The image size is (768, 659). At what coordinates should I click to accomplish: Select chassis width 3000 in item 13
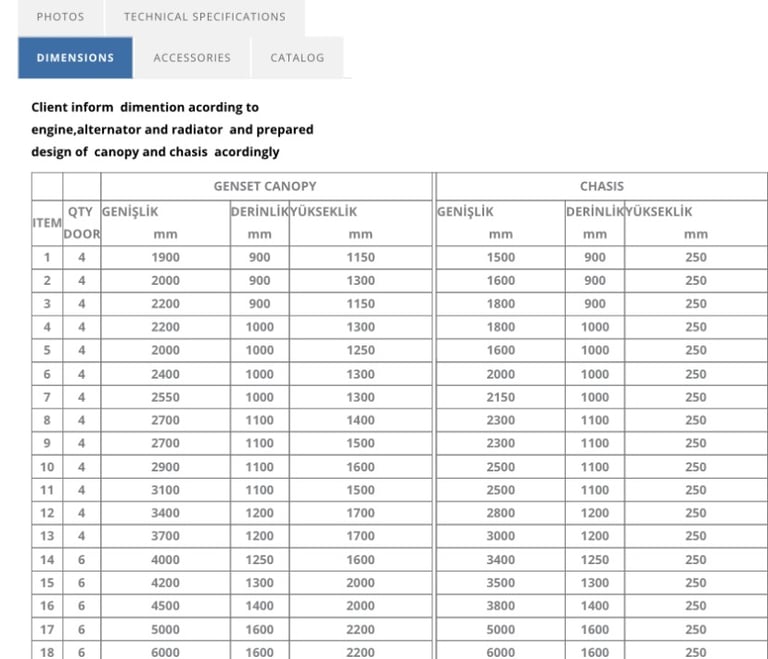pos(501,536)
